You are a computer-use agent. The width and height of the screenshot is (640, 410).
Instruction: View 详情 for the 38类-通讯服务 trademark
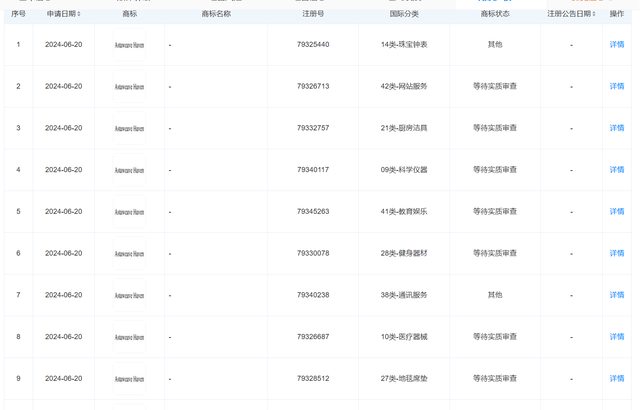pyautogui.click(x=617, y=295)
